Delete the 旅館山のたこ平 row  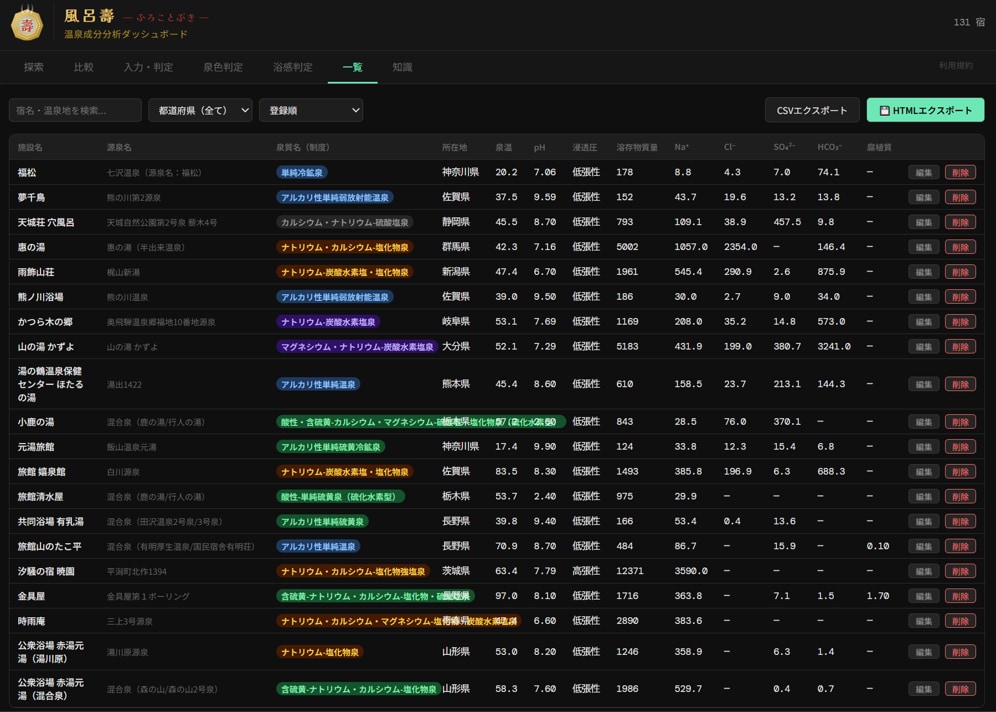(x=960, y=546)
